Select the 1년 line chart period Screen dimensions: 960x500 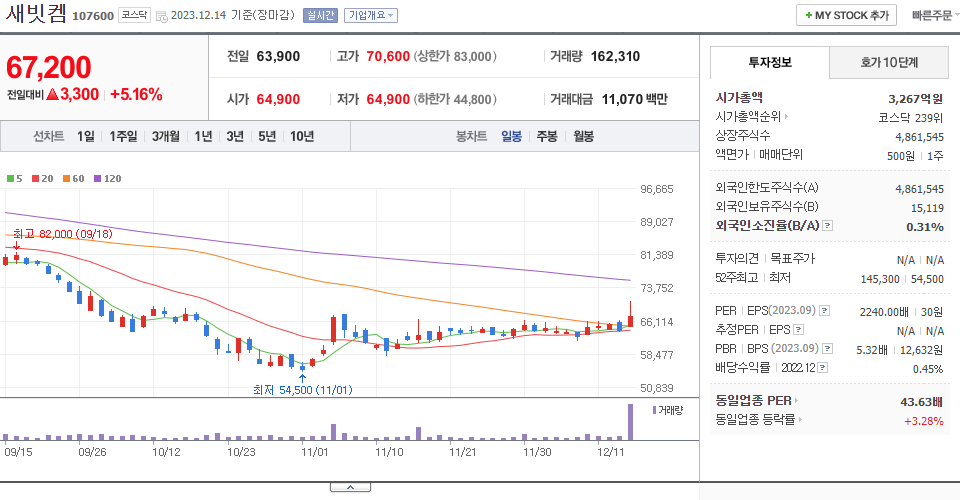click(x=203, y=136)
